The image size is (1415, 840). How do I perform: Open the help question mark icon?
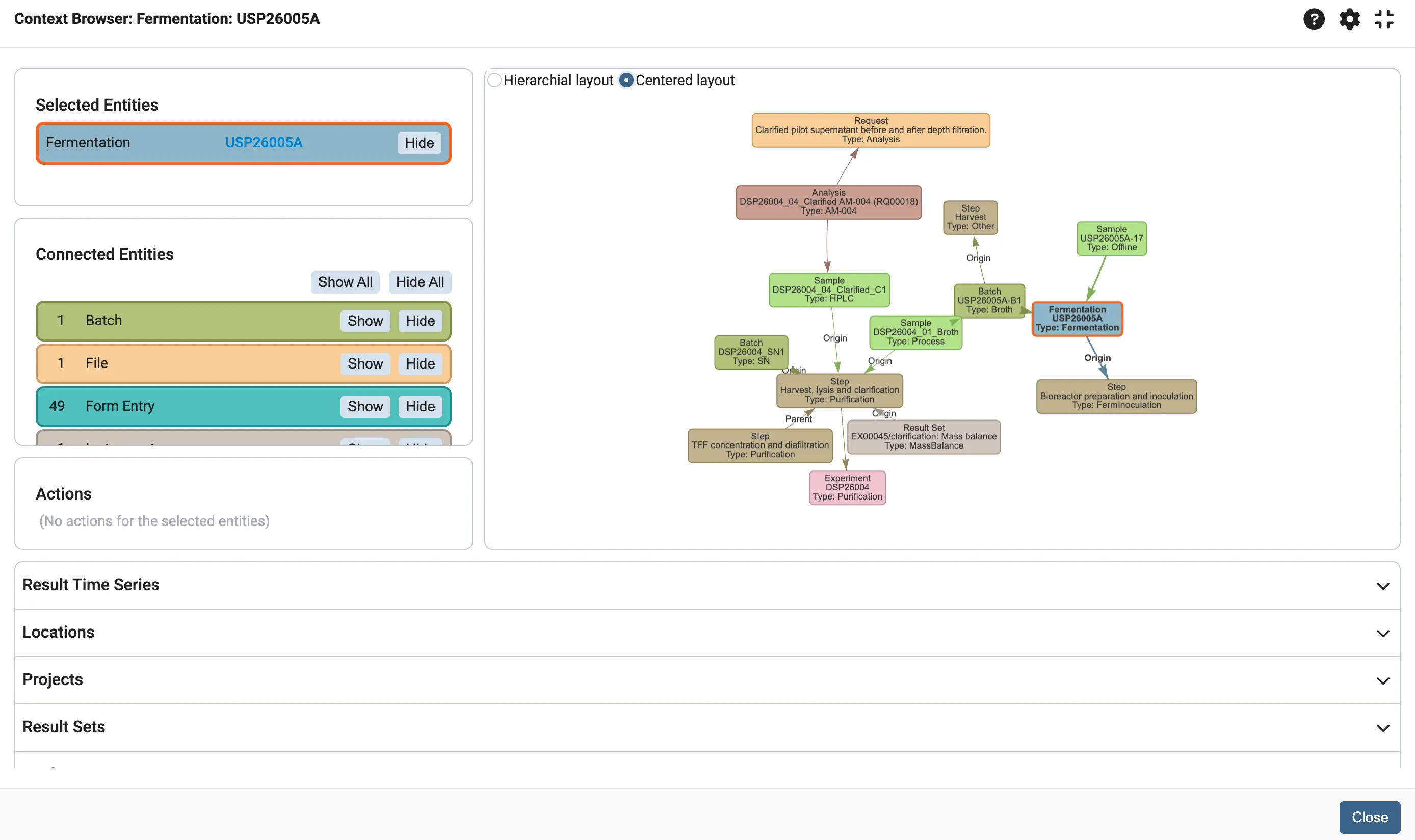(x=1314, y=19)
